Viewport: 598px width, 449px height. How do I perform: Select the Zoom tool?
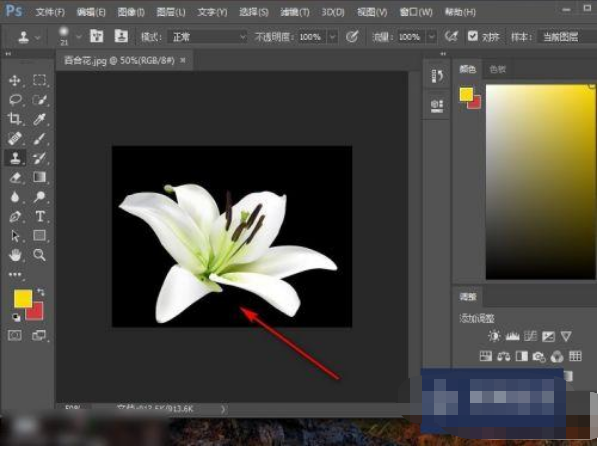coord(39,254)
